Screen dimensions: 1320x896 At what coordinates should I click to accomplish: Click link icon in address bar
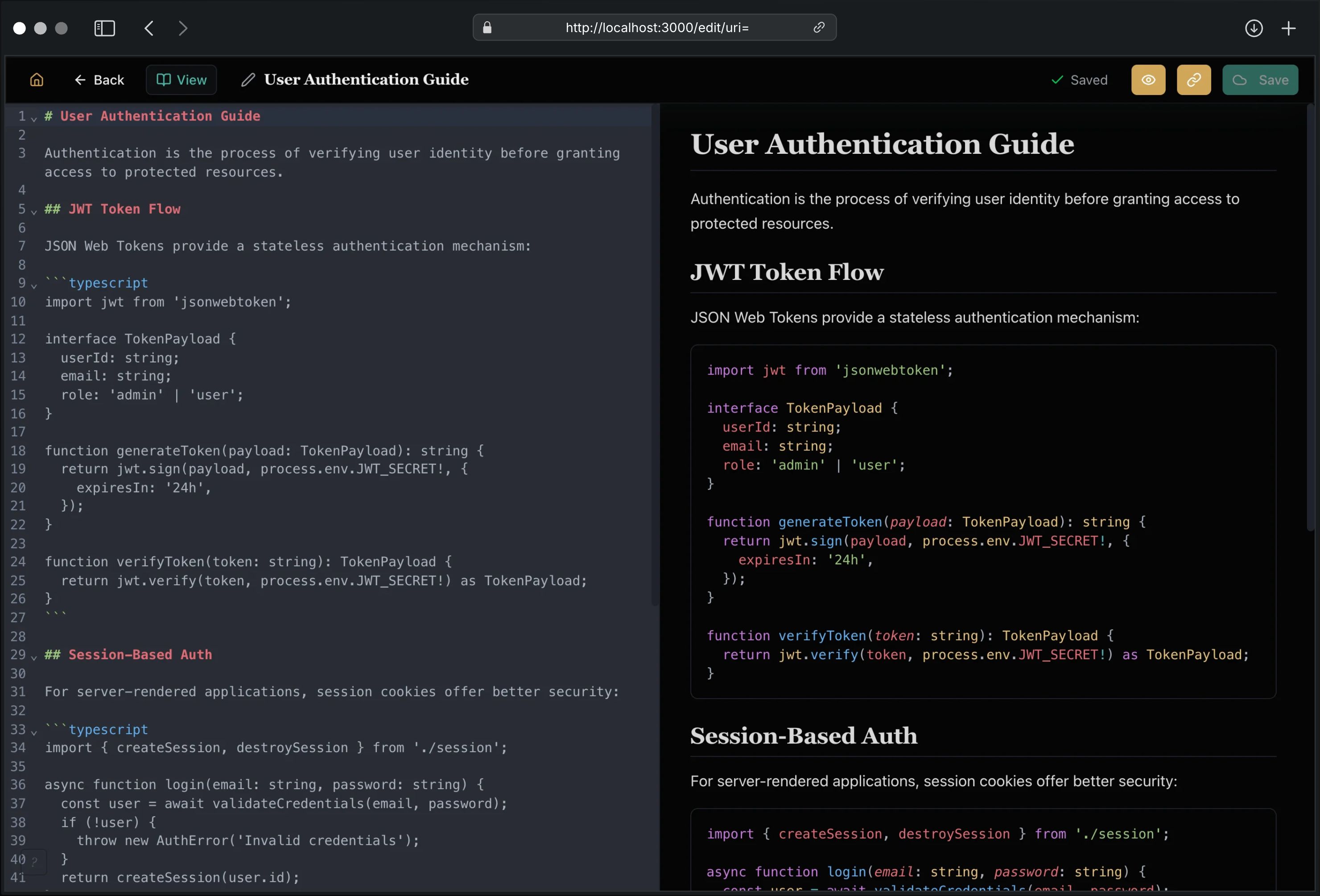click(x=818, y=27)
